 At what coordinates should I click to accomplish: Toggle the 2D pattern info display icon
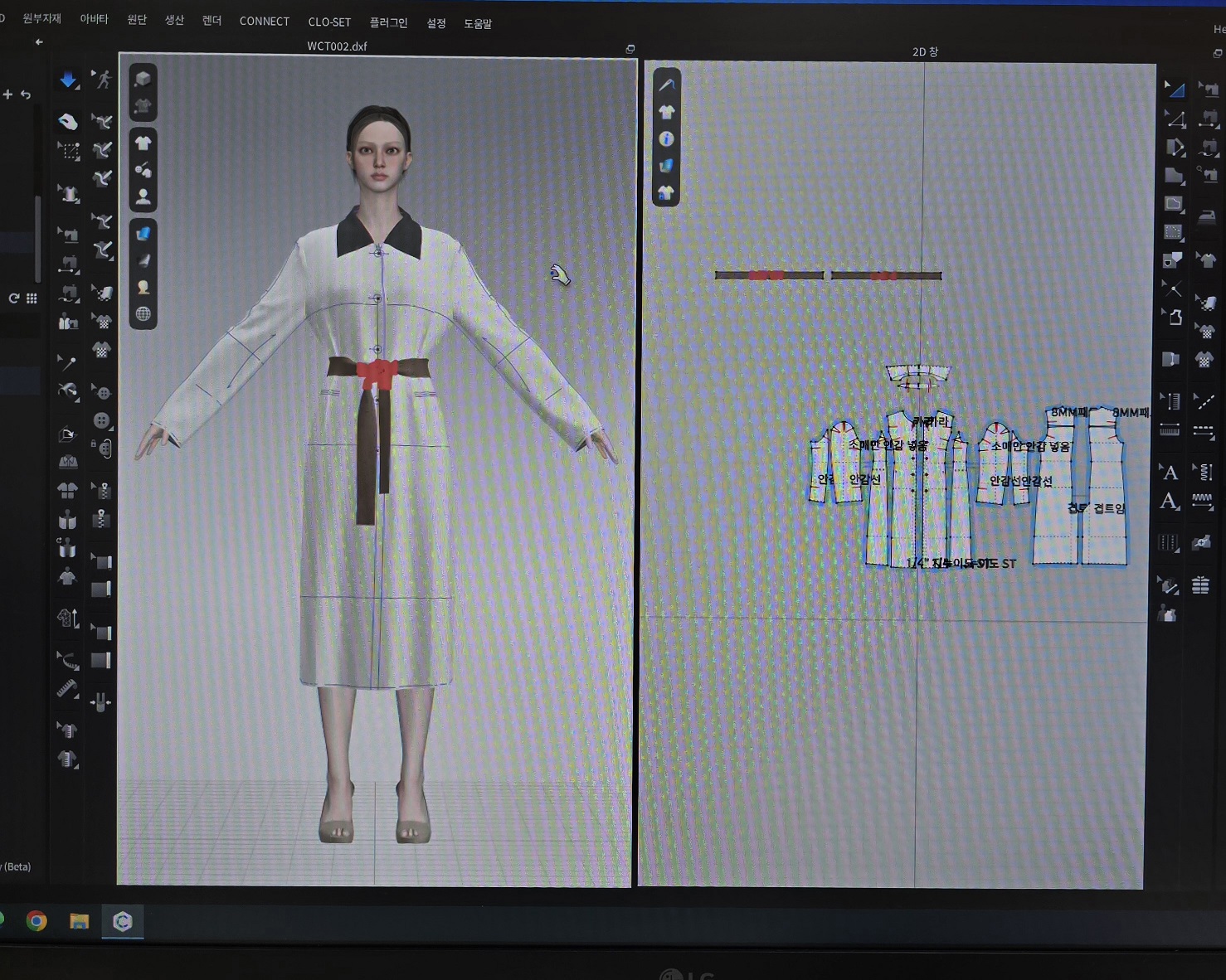pyautogui.click(x=666, y=139)
